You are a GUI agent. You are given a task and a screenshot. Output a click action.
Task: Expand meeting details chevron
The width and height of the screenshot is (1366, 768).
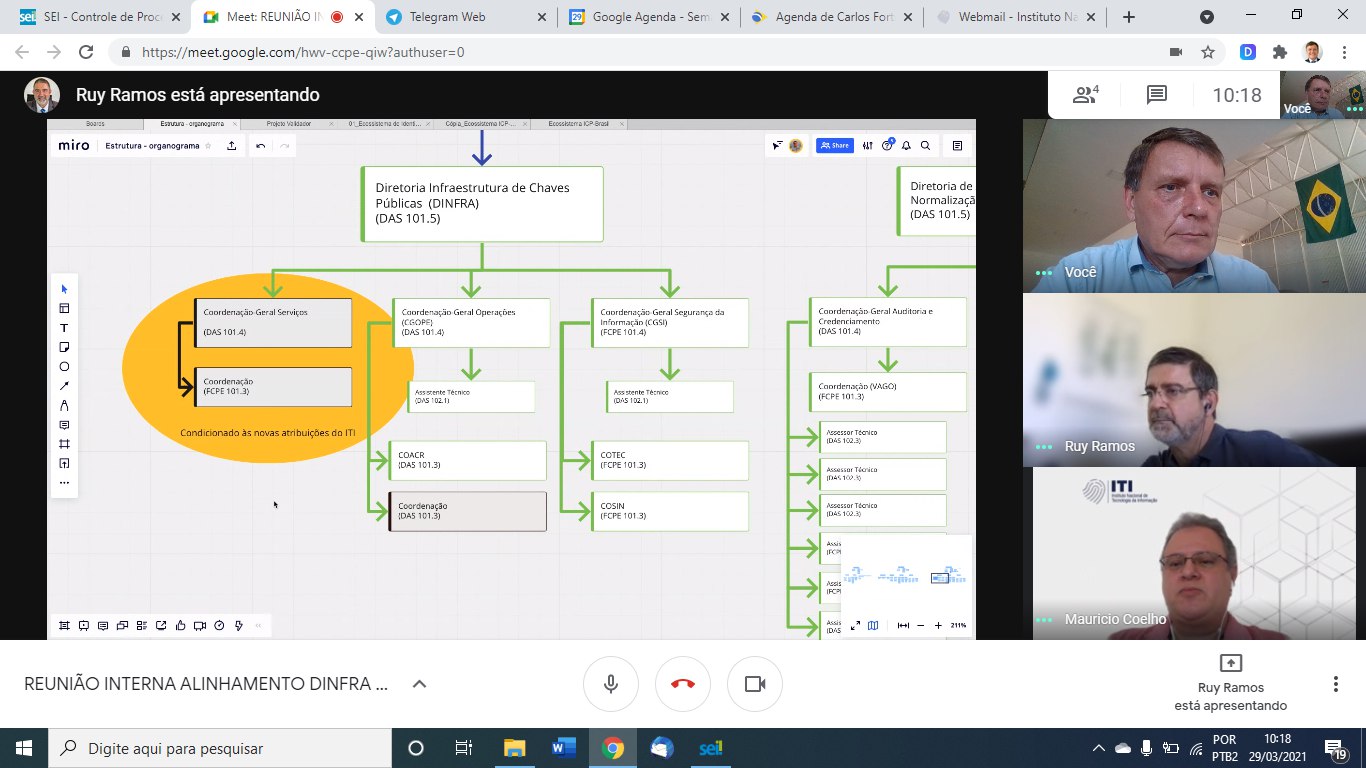point(420,684)
